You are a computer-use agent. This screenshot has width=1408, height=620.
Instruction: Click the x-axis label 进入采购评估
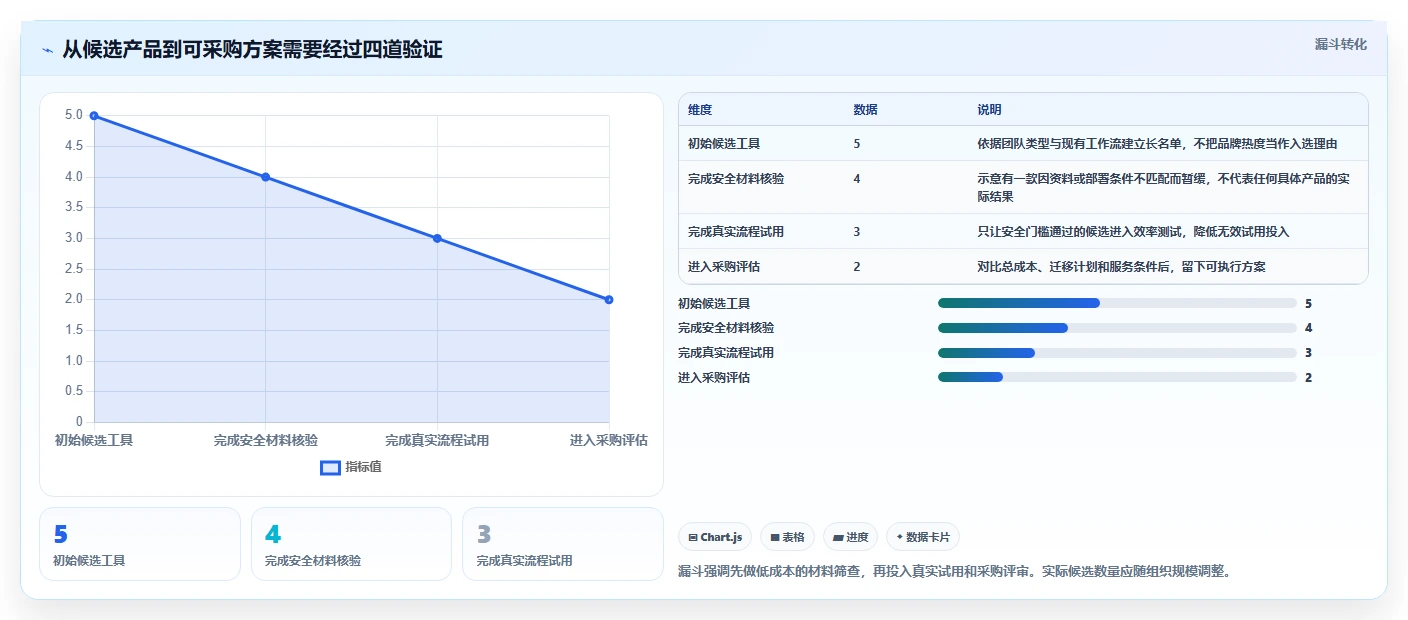[x=609, y=440]
